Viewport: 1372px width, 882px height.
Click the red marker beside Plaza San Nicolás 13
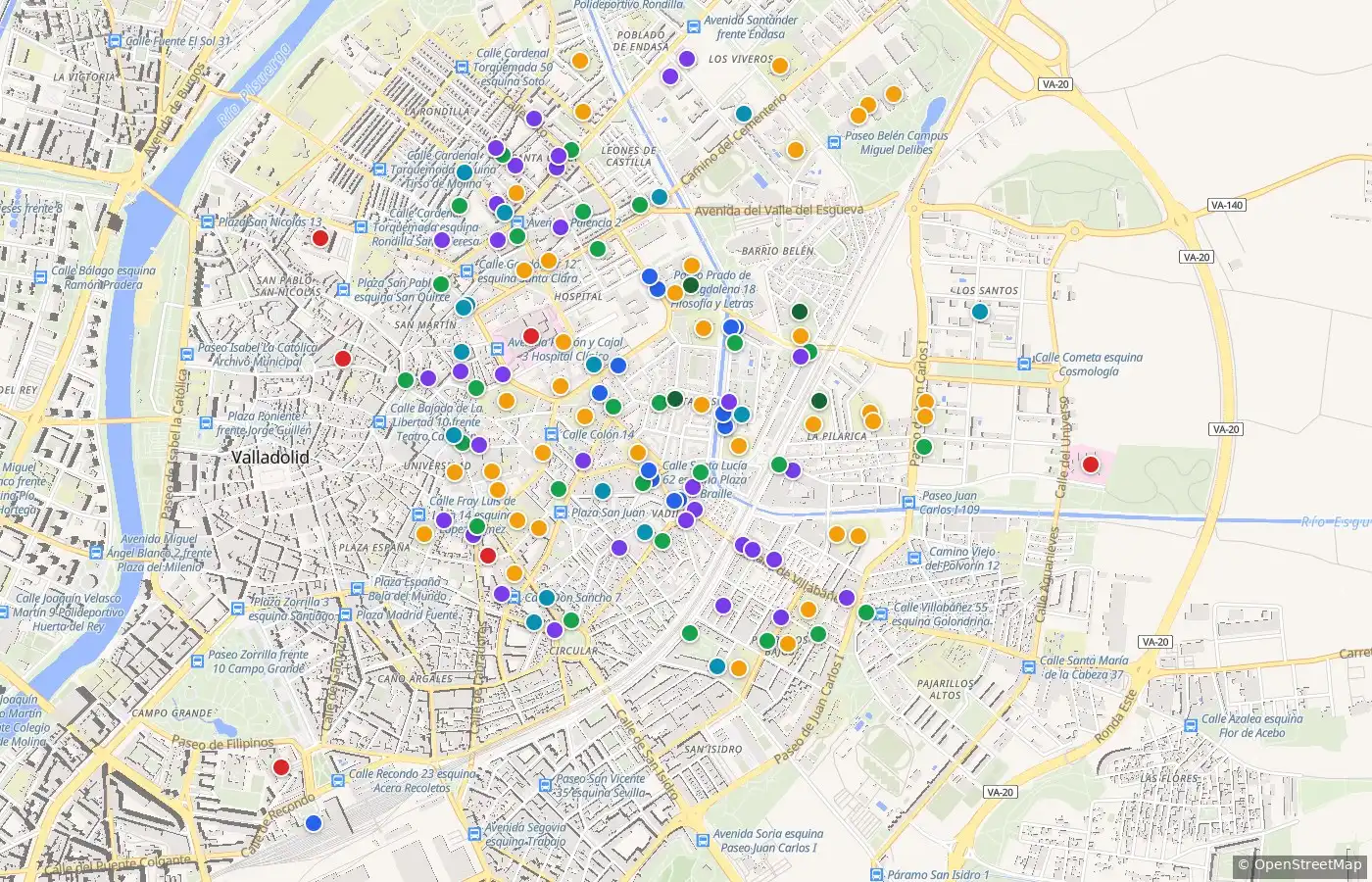(319, 238)
